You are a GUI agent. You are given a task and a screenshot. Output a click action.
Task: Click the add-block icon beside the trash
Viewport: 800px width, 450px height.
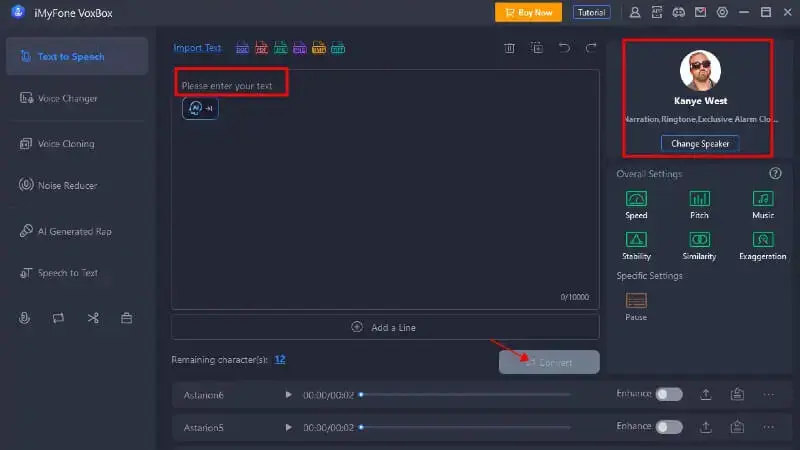[x=537, y=48]
